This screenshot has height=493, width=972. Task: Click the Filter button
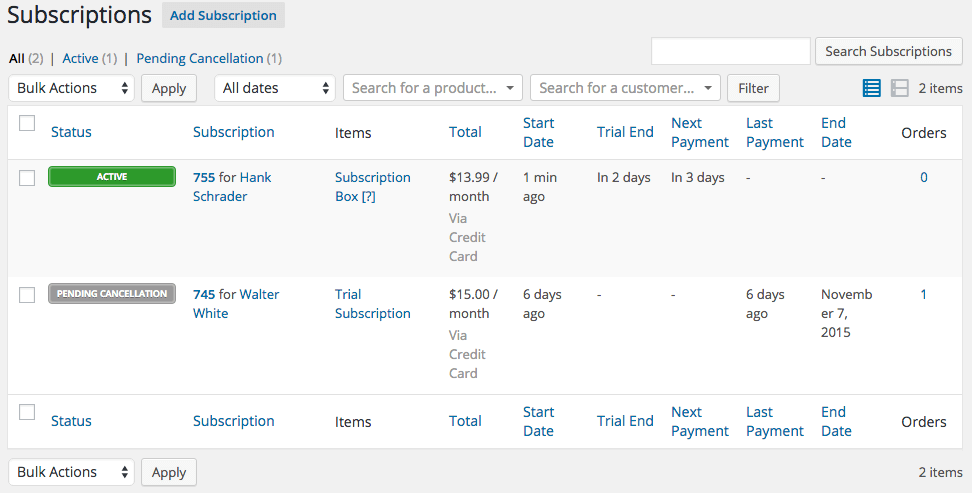[x=753, y=88]
